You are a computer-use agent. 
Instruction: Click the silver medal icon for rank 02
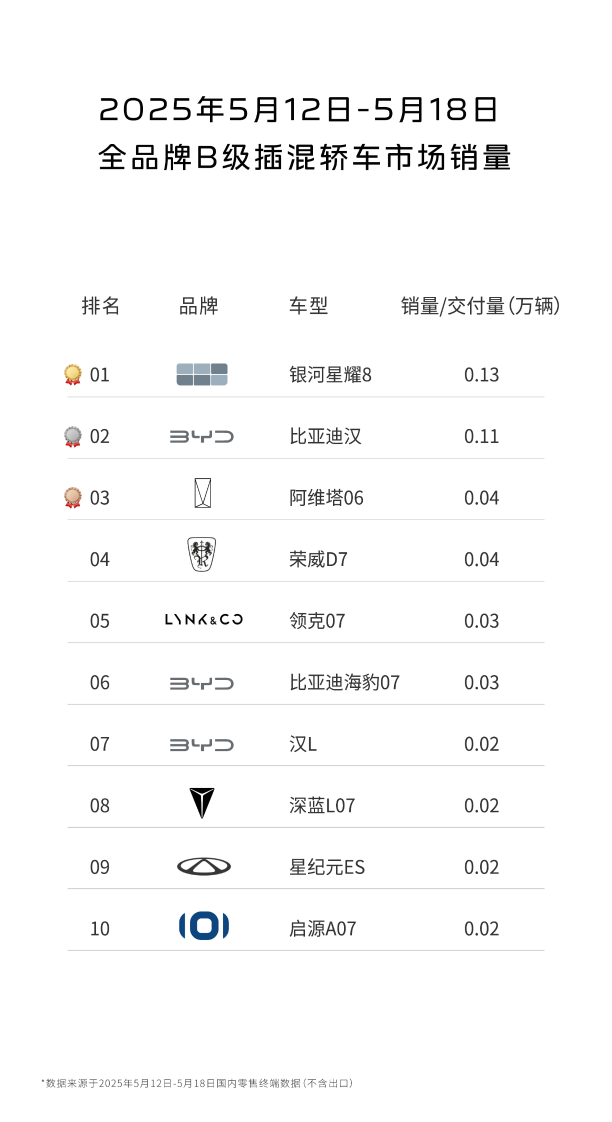72,437
